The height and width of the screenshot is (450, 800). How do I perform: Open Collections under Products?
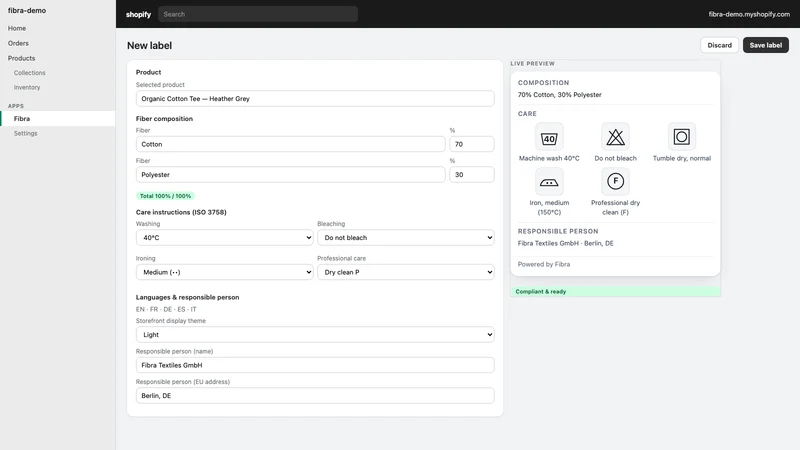coord(30,73)
